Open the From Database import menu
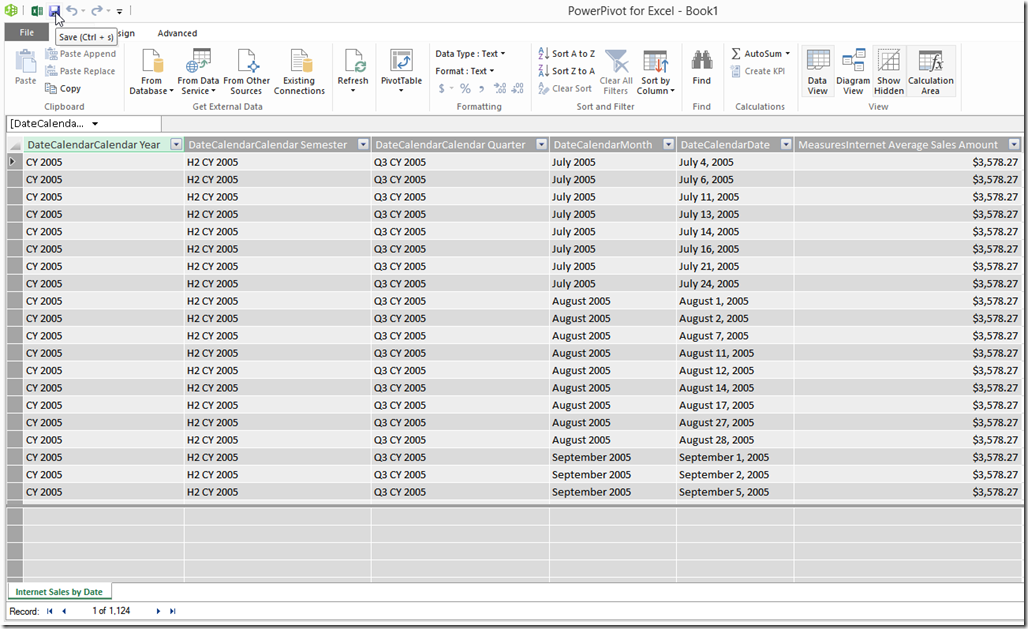The height and width of the screenshot is (629, 1028). click(x=151, y=71)
